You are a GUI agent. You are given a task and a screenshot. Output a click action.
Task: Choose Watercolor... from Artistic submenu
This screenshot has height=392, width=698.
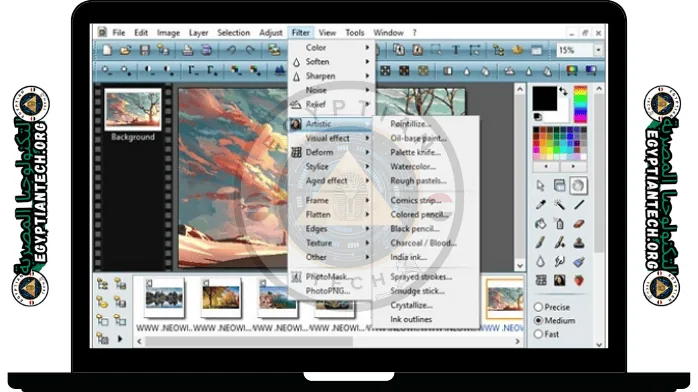point(413,166)
